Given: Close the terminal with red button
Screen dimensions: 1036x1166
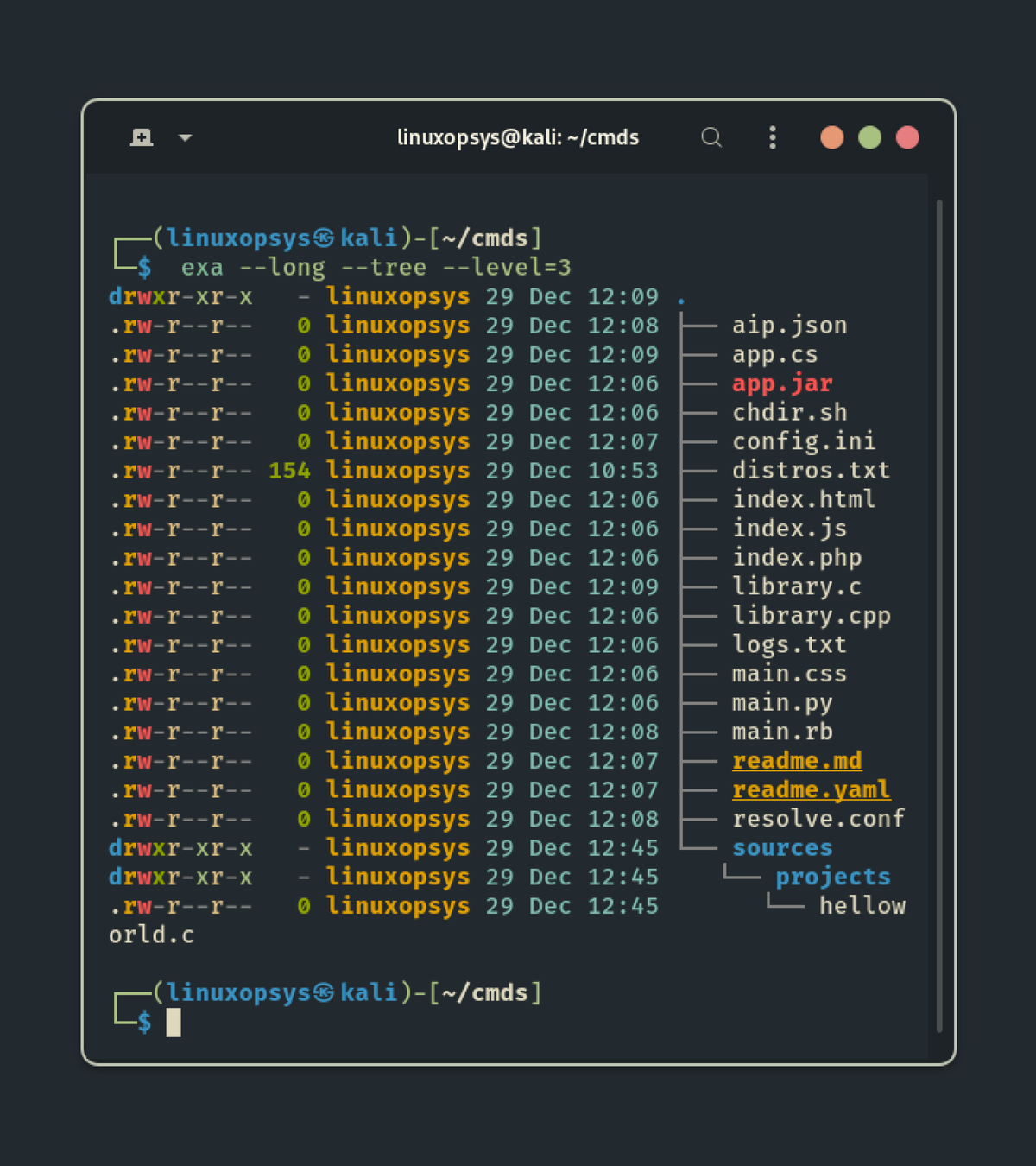Looking at the screenshot, I should coord(907,137).
